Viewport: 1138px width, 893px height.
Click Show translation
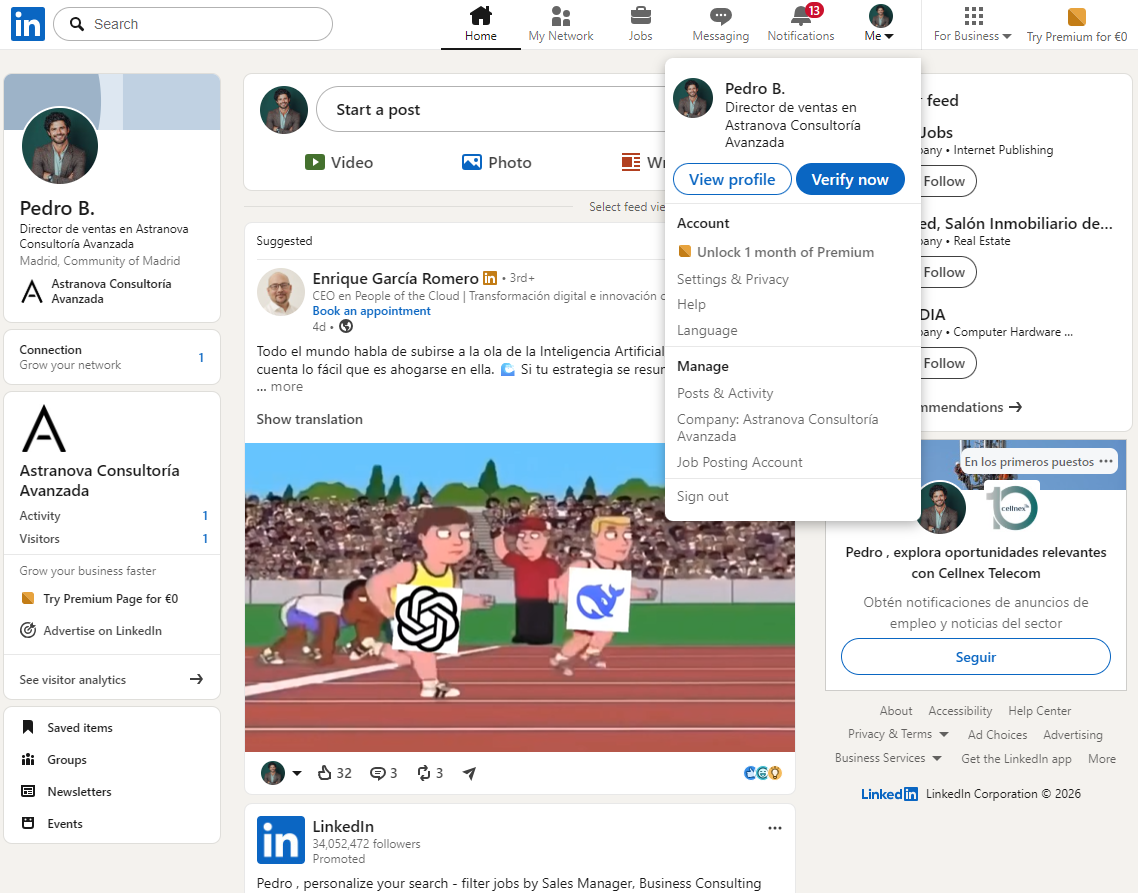click(309, 419)
